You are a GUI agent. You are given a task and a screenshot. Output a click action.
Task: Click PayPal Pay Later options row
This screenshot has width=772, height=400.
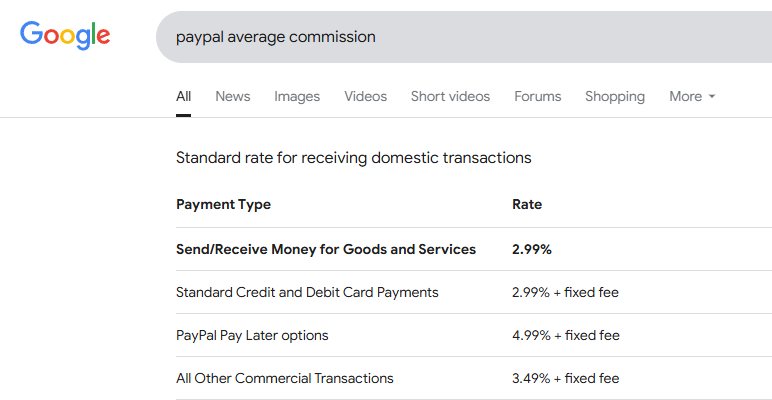click(x=252, y=335)
